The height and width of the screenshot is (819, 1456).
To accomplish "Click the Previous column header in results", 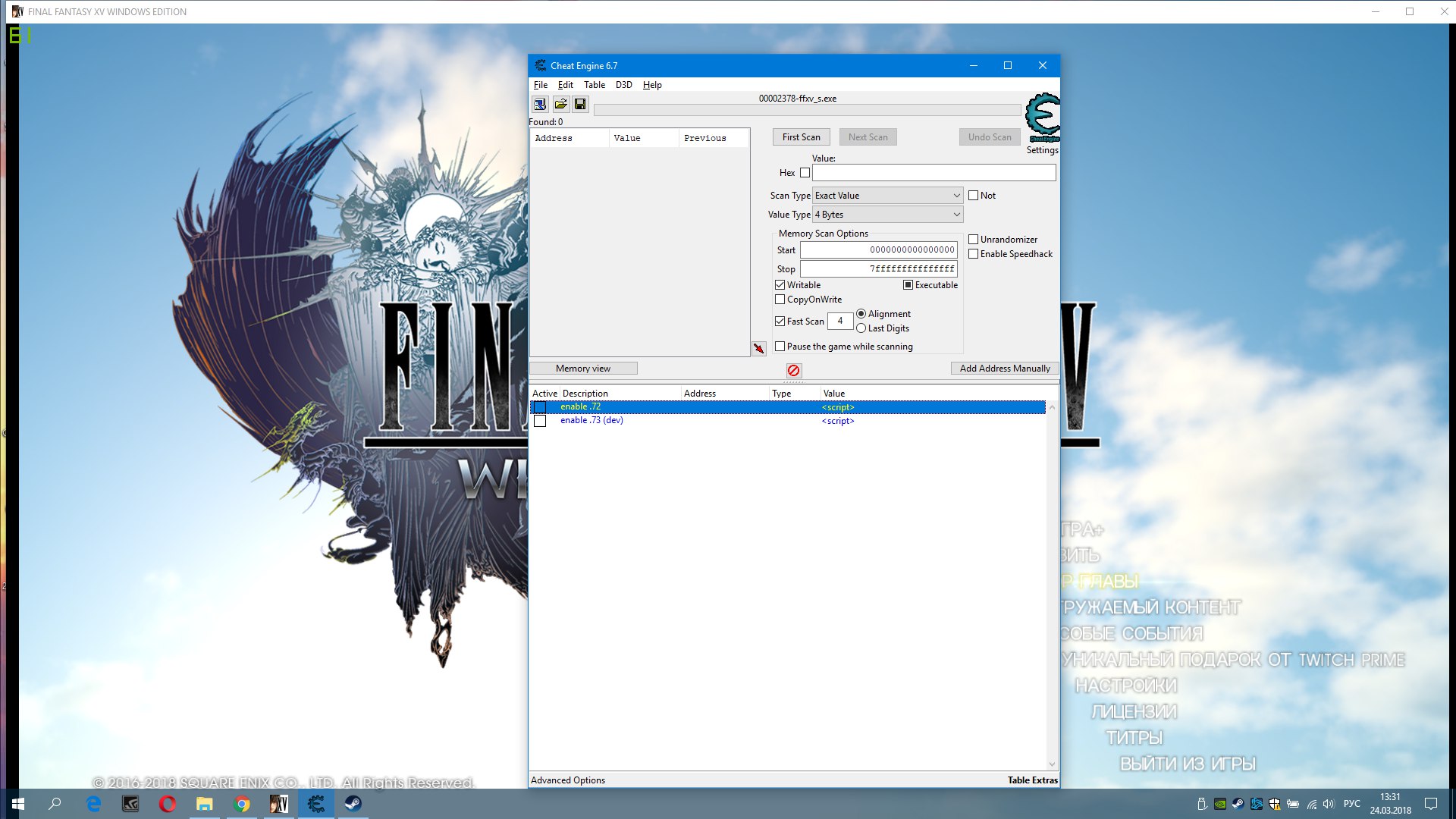I will click(x=714, y=138).
